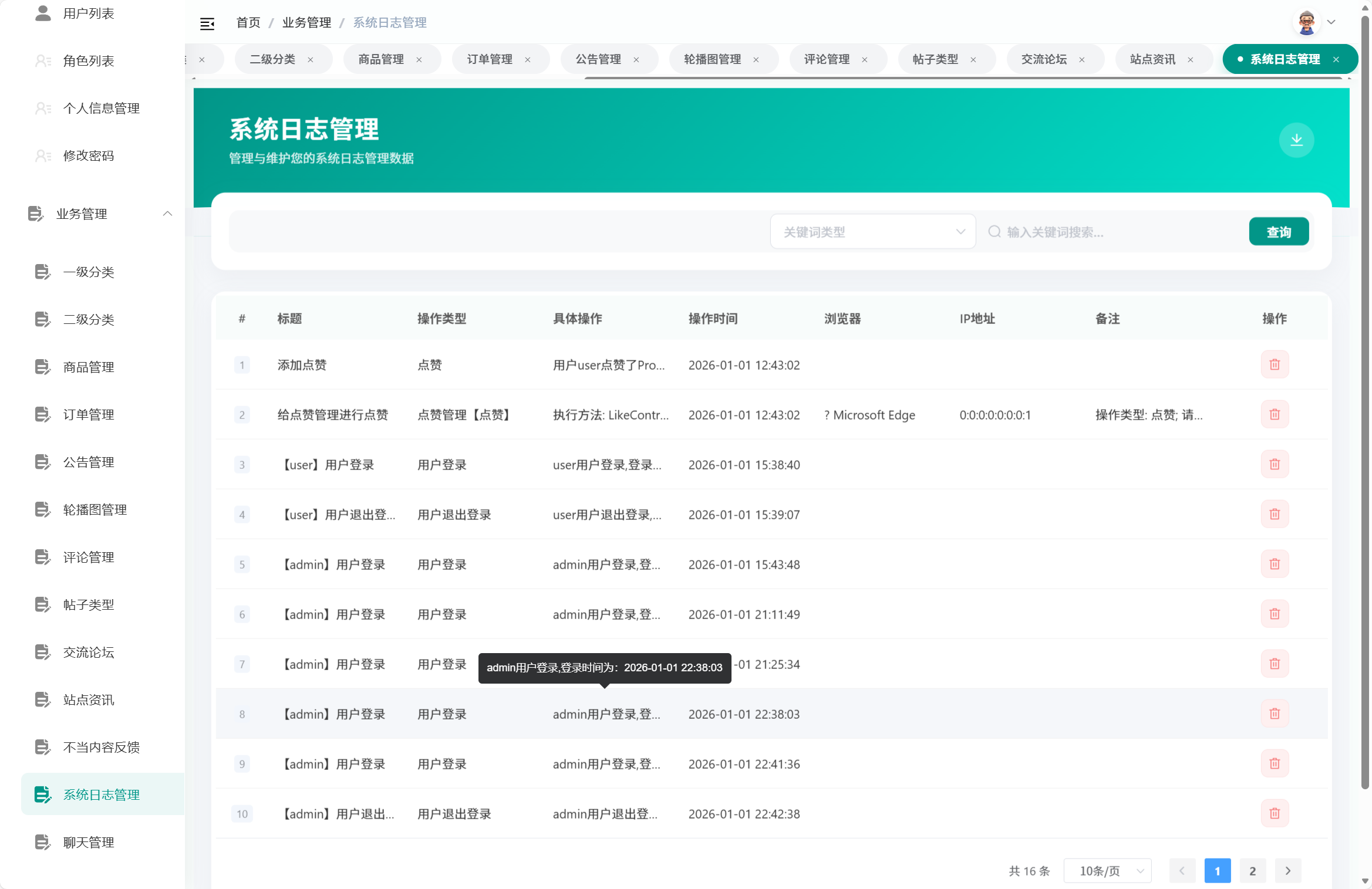Select the 聊天管理 sidebar icon
Screen dimensions: 1372x889
42,842
